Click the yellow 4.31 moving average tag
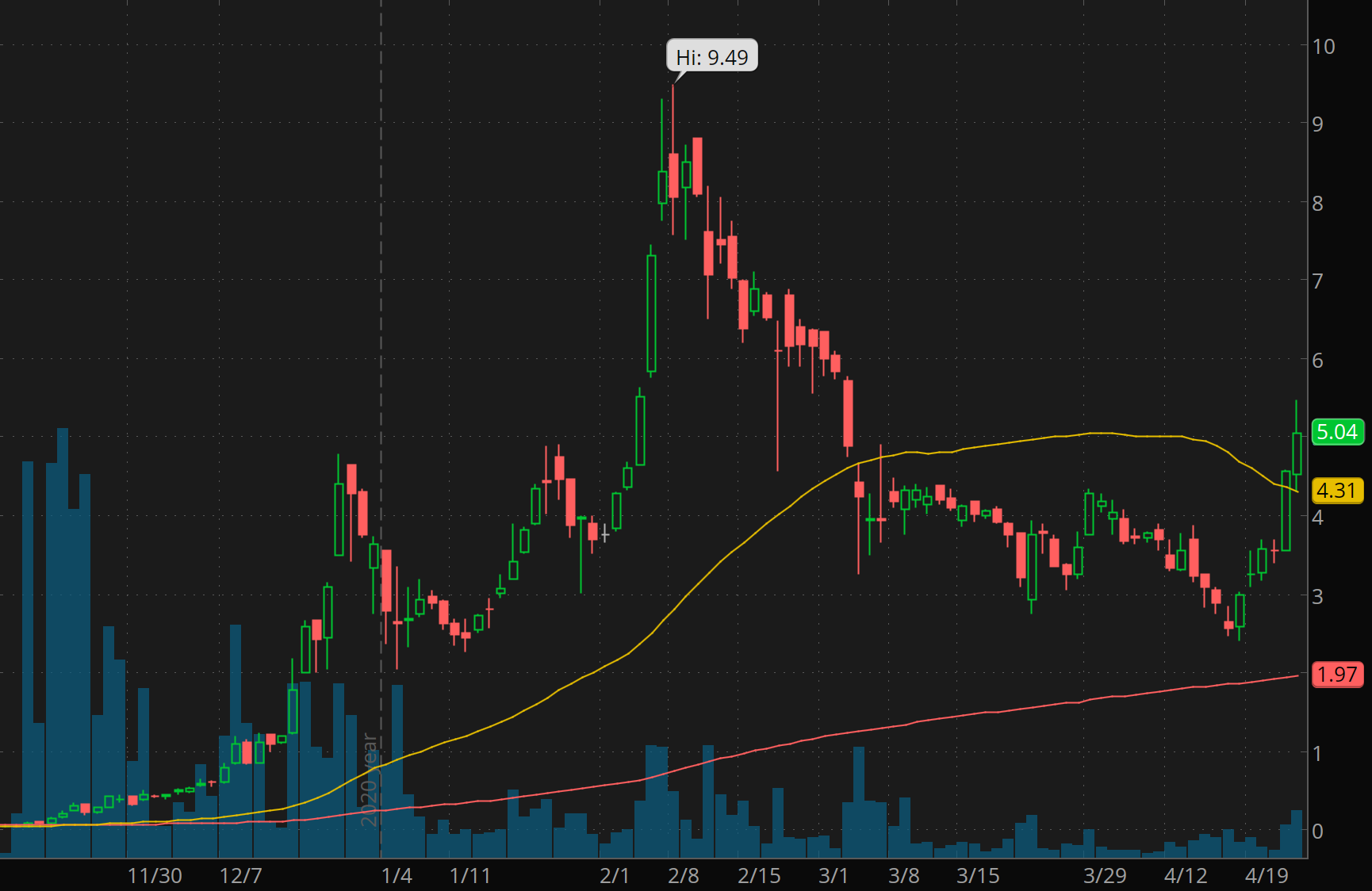This screenshot has width=1372, height=891. pyautogui.click(x=1337, y=491)
